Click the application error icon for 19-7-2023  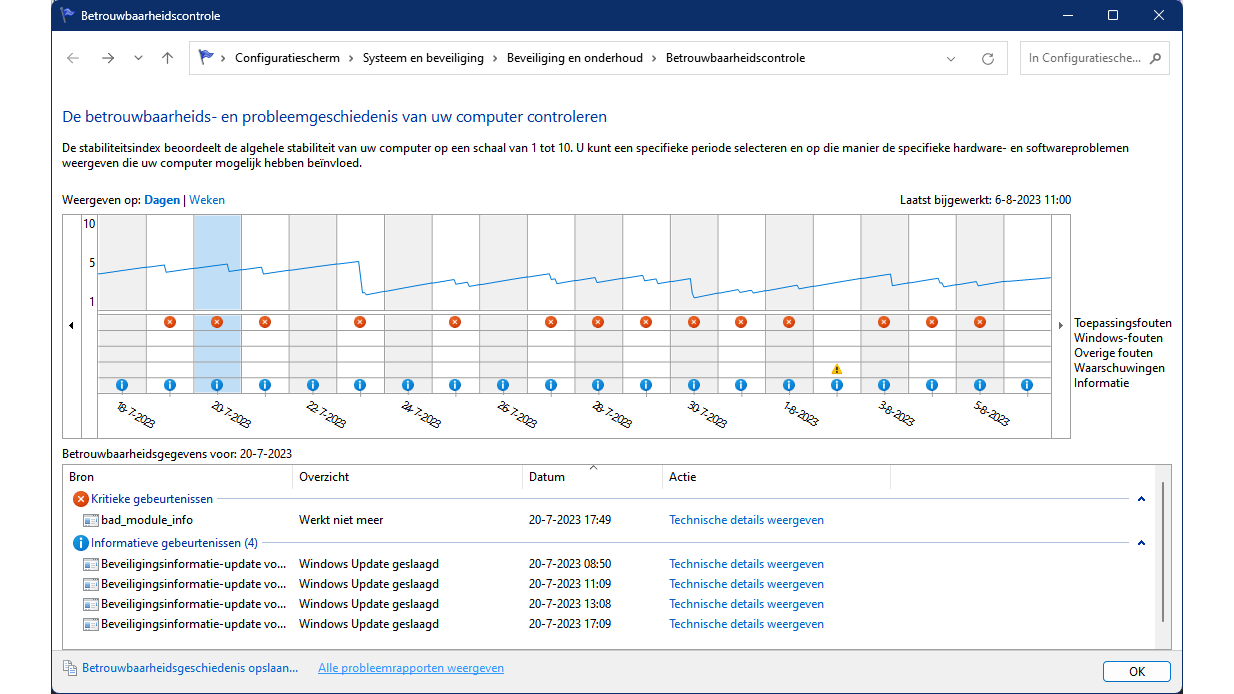(x=169, y=322)
